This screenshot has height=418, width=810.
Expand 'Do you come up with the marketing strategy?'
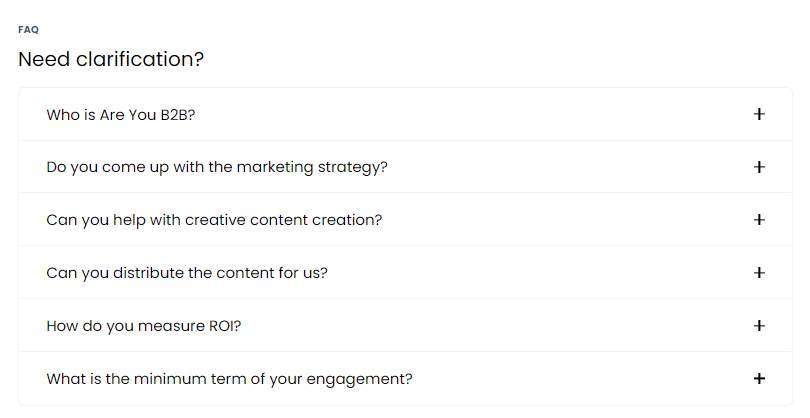(217, 167)
